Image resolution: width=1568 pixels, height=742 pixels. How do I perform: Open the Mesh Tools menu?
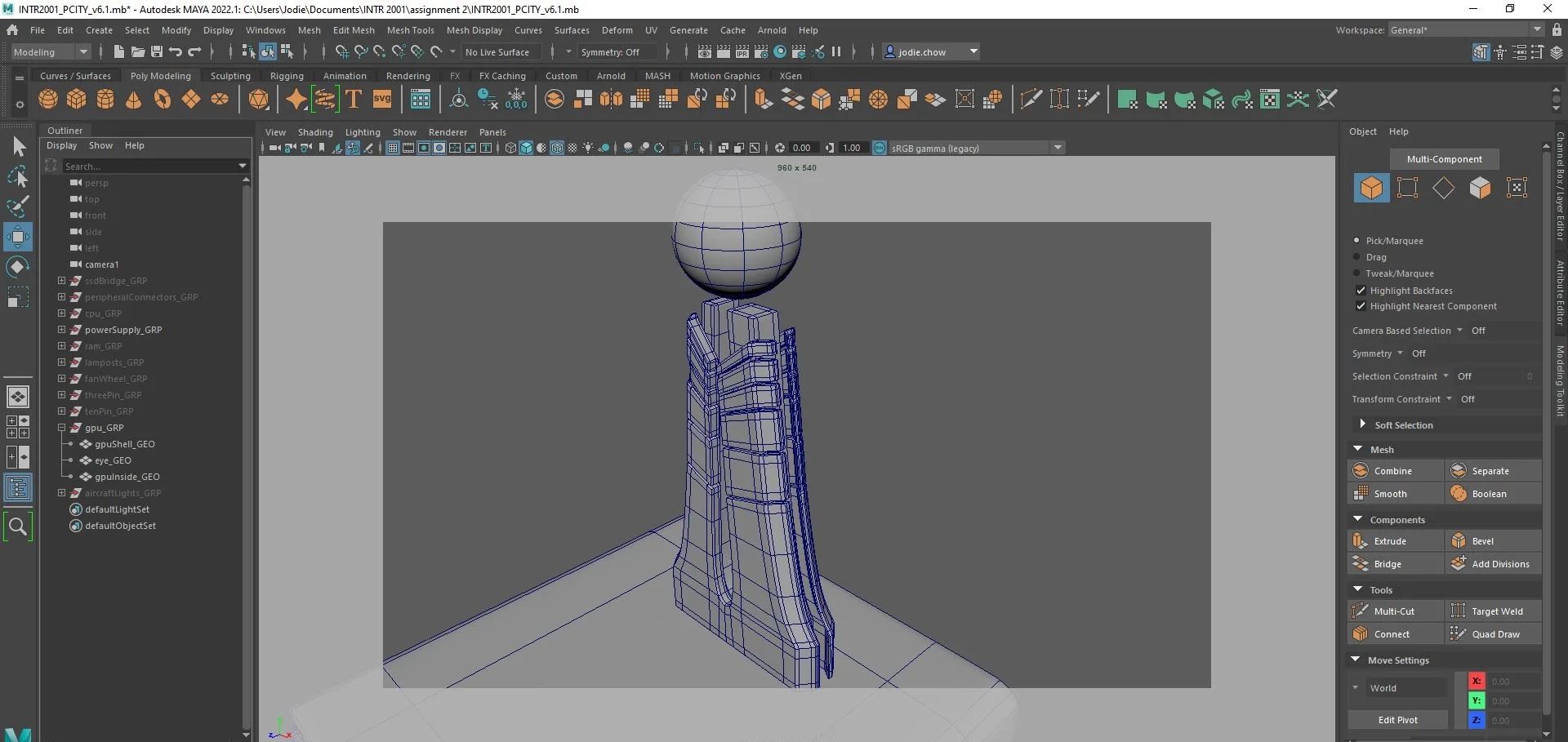click(410, 30)
